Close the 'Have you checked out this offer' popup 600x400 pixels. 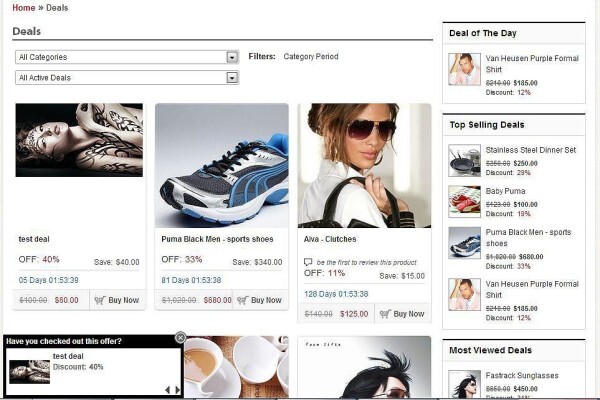click(x=180, y=338)
